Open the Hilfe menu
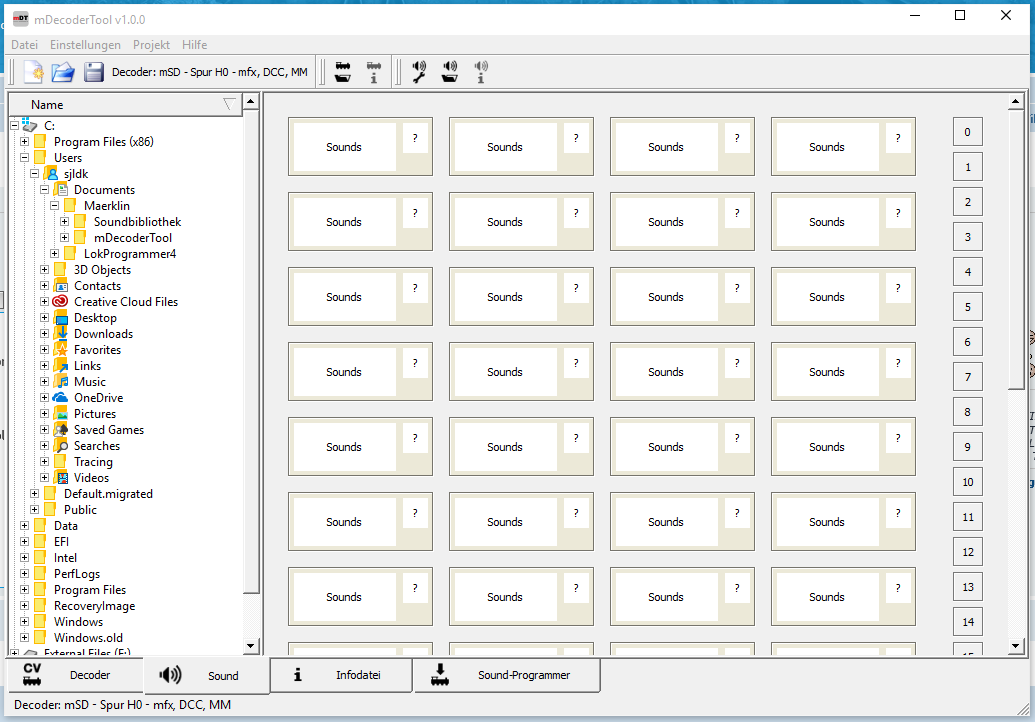This screenshot has height=722, width=1035. [x=195, y=45]
